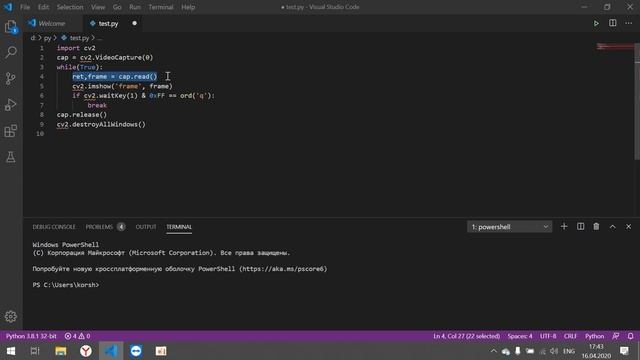Image resolution: width=640 pixels, height=360 pixels.
Task: Select Python 3.8.1 32-bit interpreter
Action: tap(31, 336)
